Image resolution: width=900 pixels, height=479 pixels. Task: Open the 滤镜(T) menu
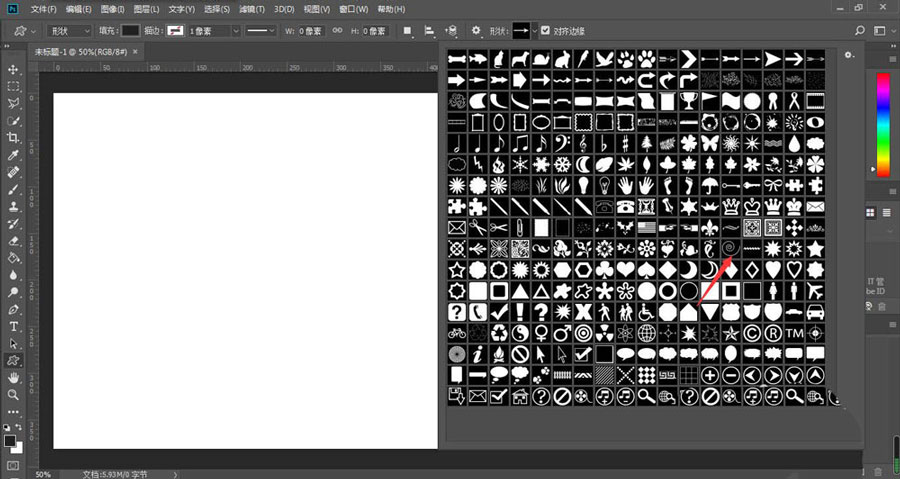[x=251, y=9]
